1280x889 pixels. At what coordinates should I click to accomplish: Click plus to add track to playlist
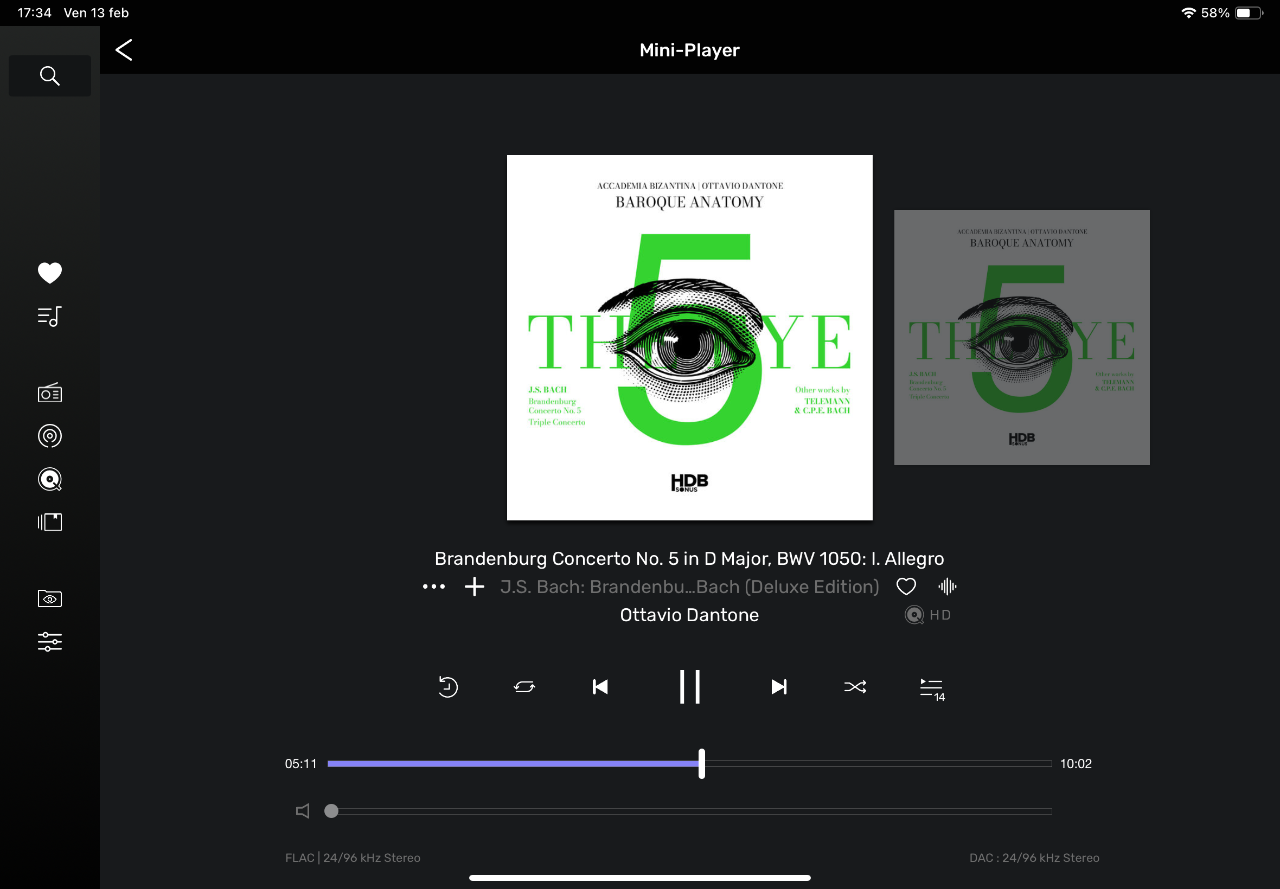474,587
